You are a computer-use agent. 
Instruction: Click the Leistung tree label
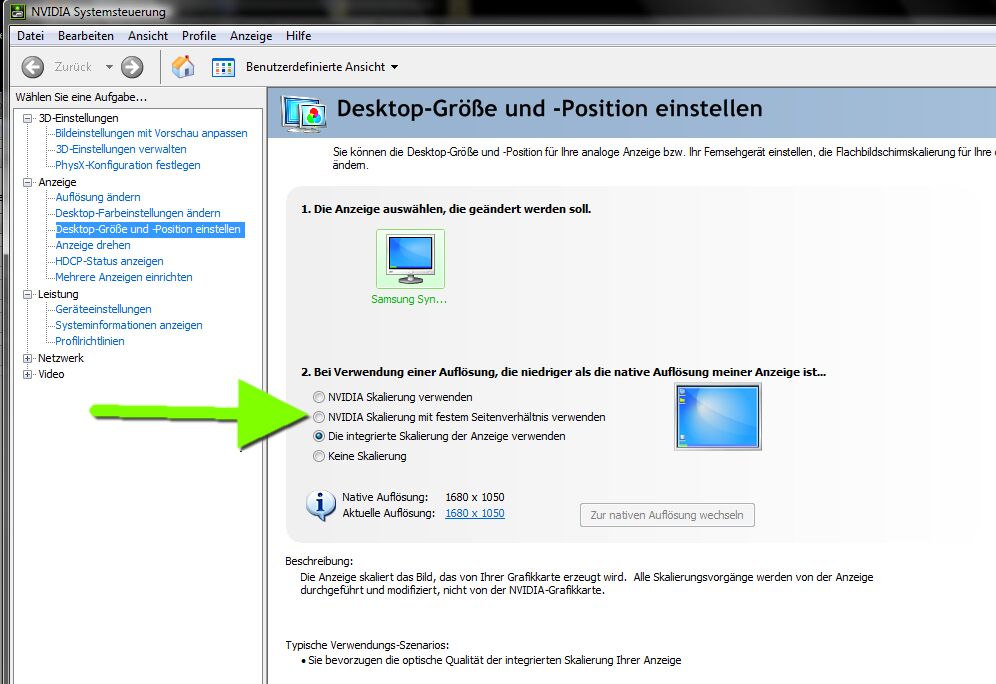(58, 294)
